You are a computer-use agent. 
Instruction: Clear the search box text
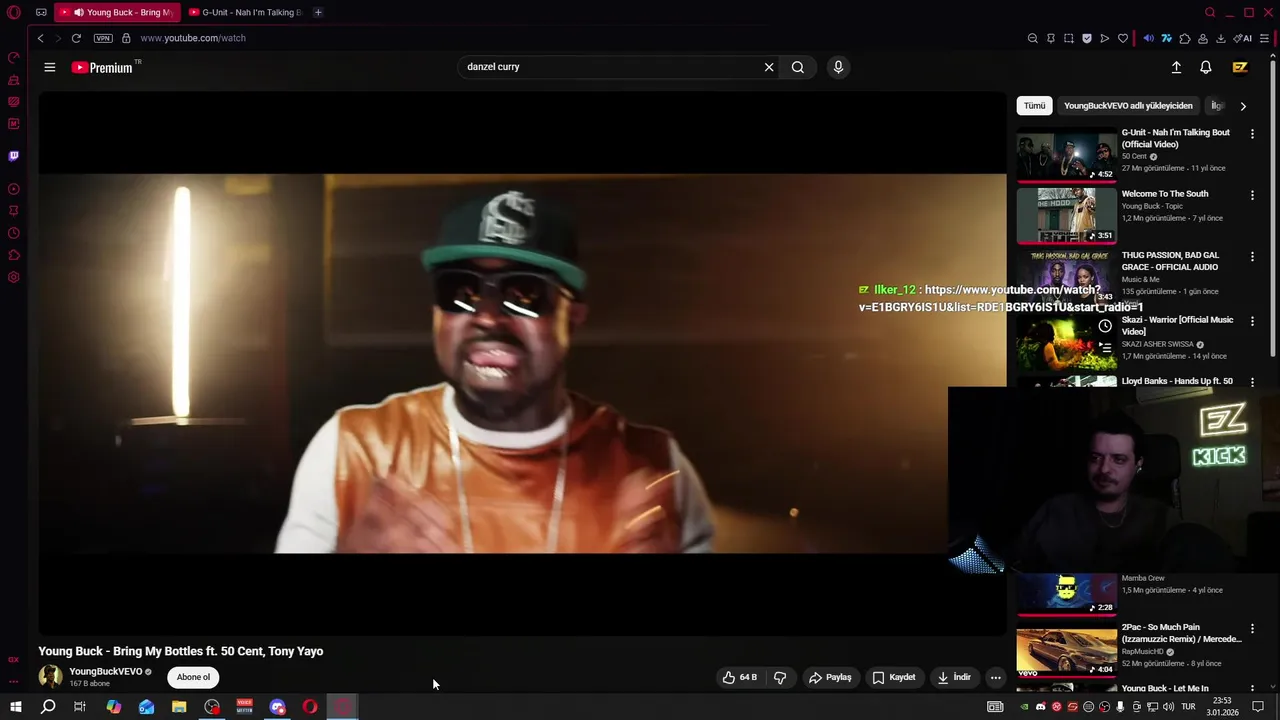769,67
